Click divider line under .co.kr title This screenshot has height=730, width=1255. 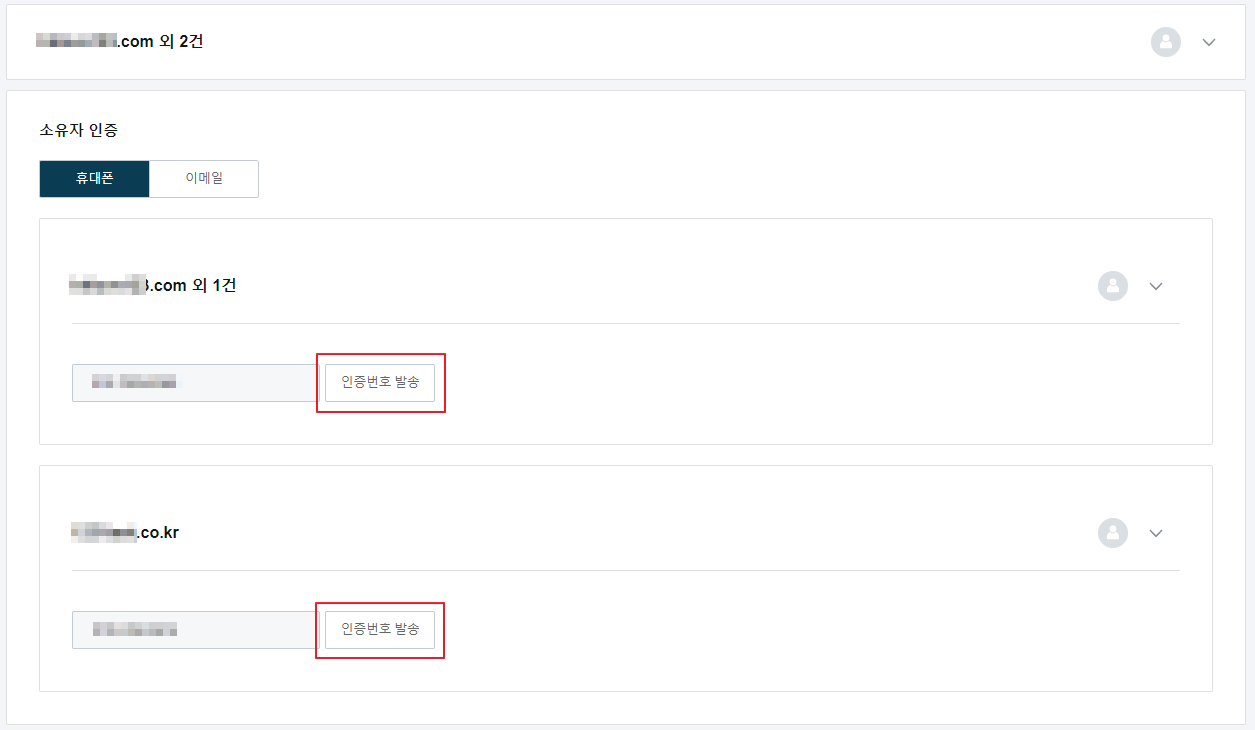[626, 570]
